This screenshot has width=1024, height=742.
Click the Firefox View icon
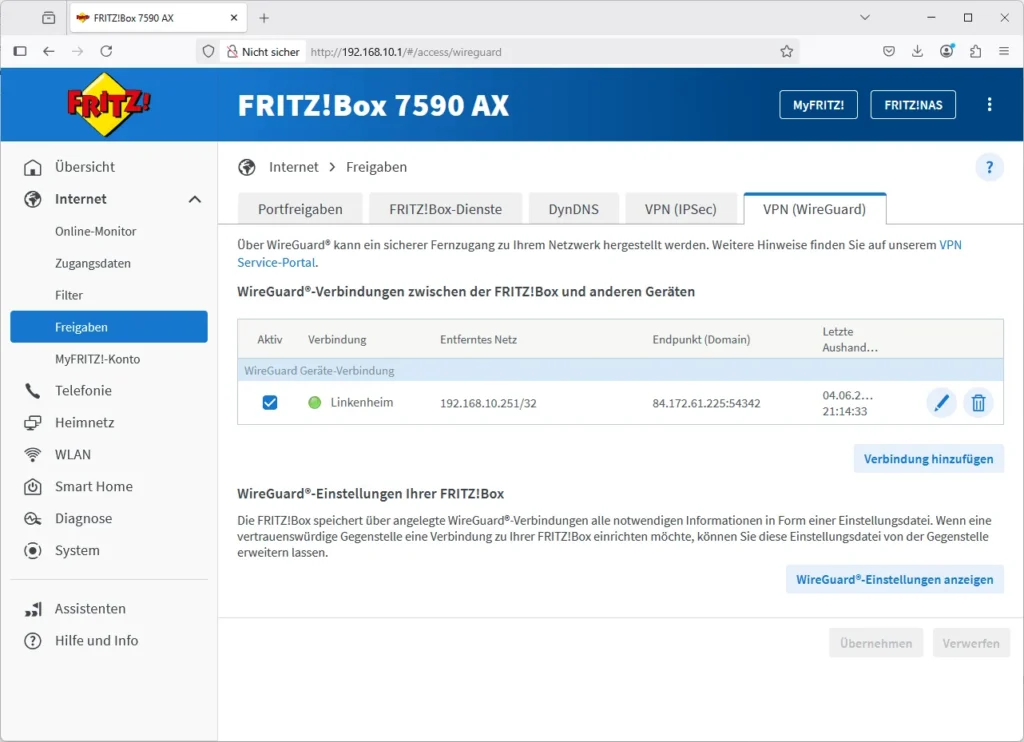[x=49, y=18]
